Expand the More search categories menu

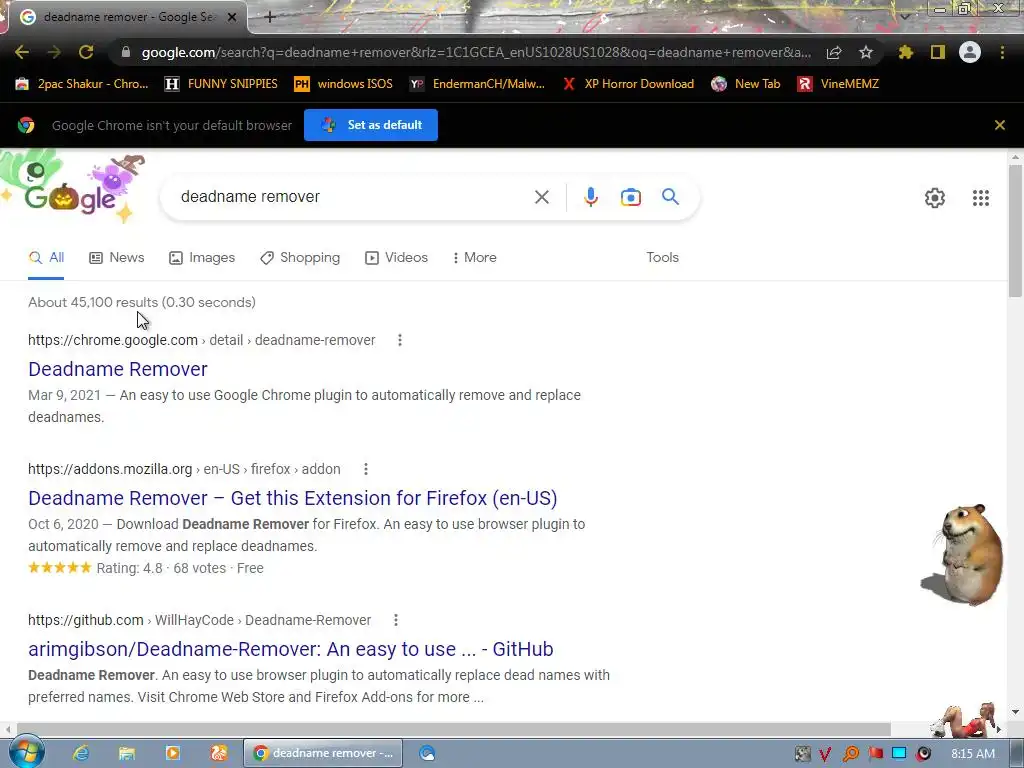click(475, 257)
